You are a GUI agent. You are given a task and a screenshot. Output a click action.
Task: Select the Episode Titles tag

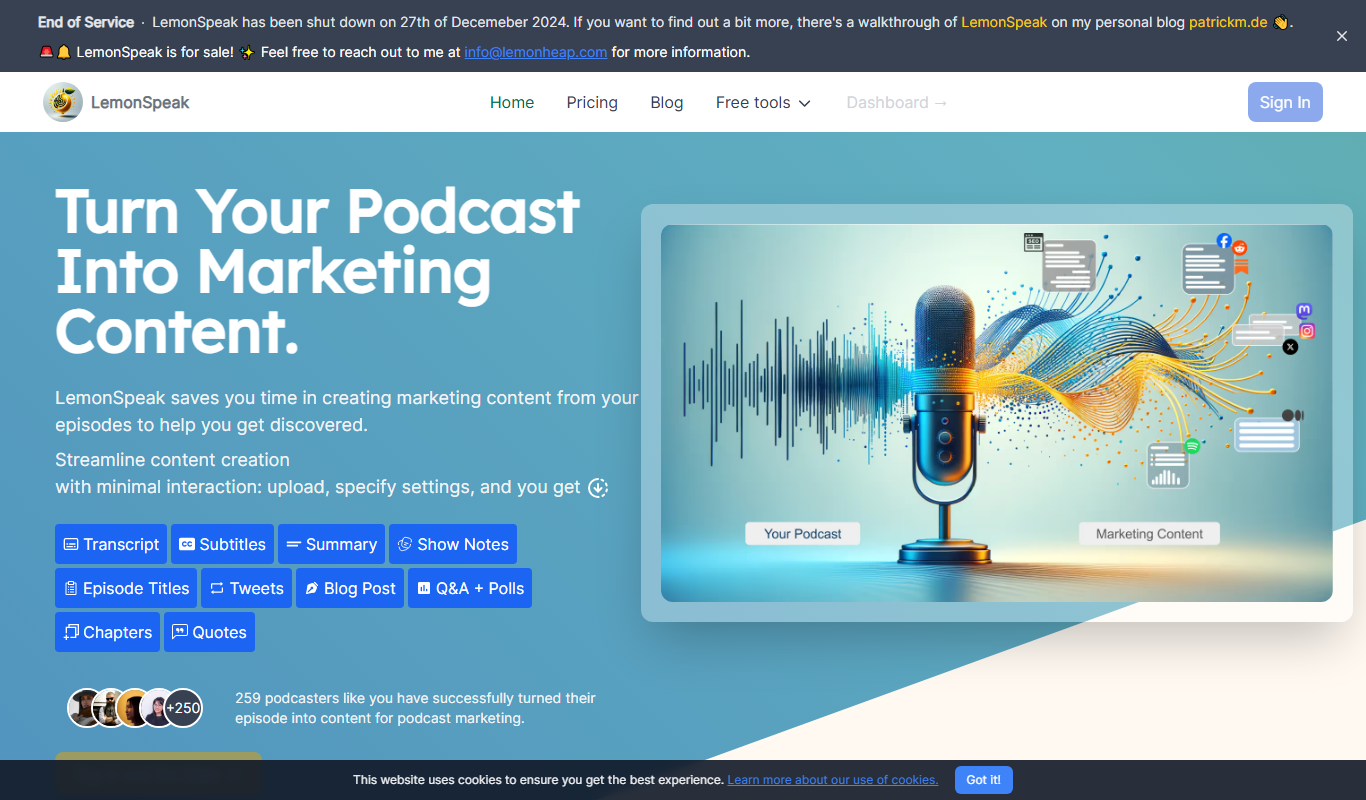126,588
